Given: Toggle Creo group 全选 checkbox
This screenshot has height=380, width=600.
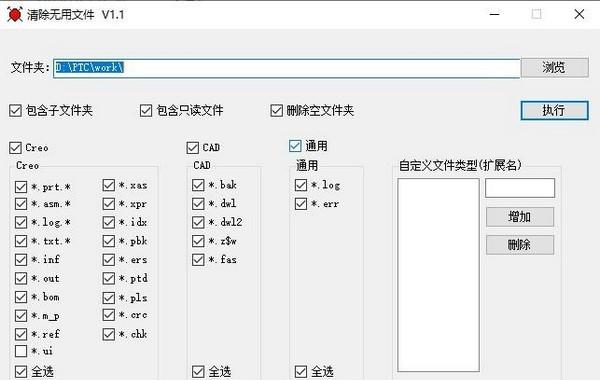Looking at the screenshot, I should 21,371.
